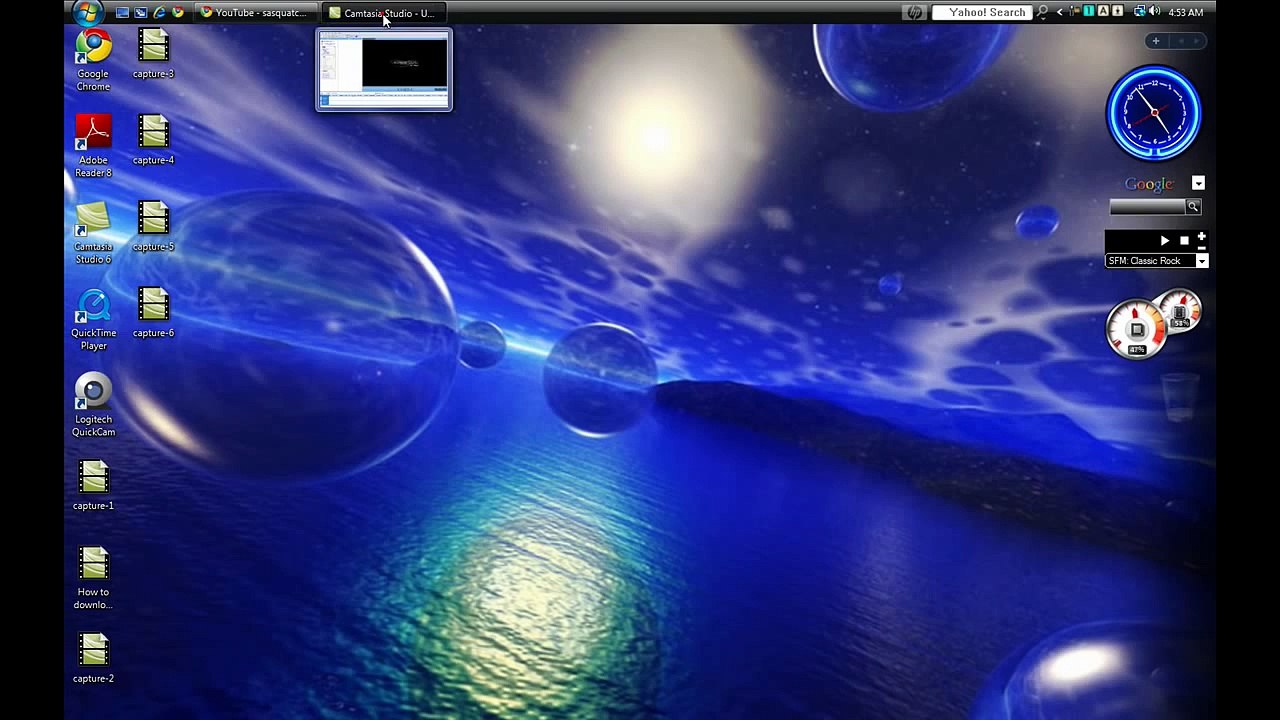Image resolution: width=1280 pixels, height=720 pixels.
Task: Launch Chrome from quick launch bar
Action: click(178, 13)
